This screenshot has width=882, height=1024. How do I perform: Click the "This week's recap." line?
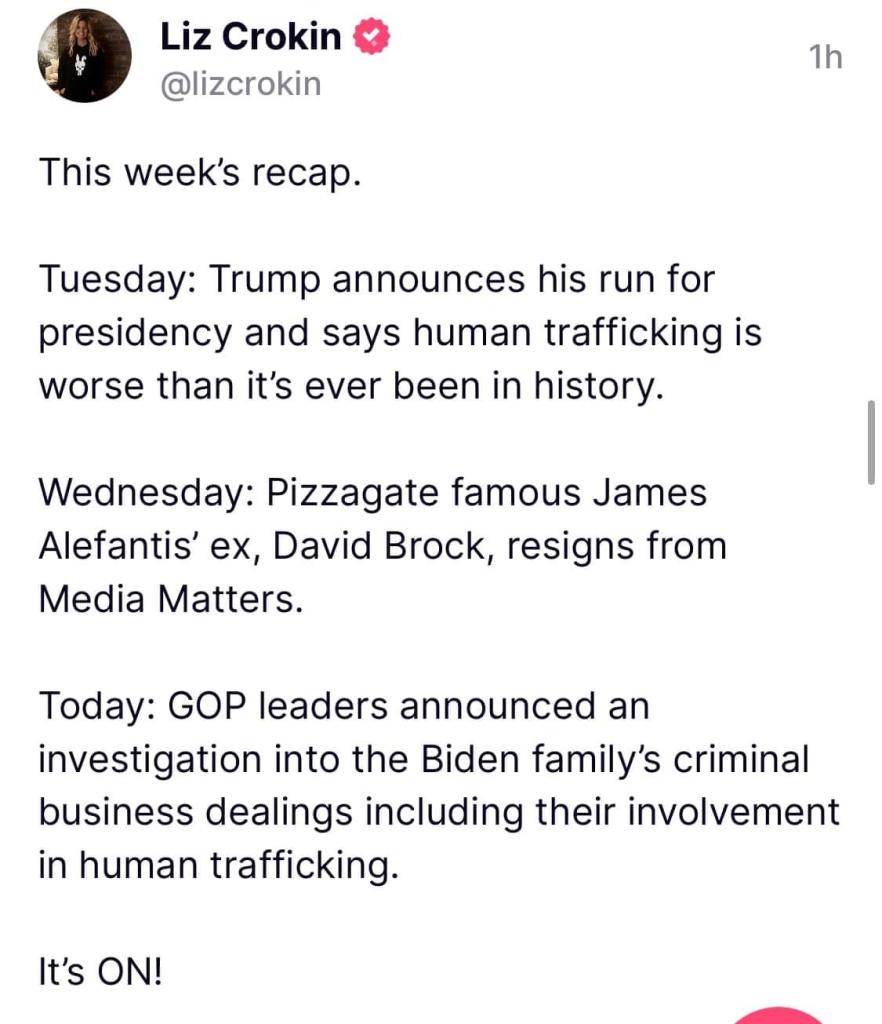click(198, 173)
